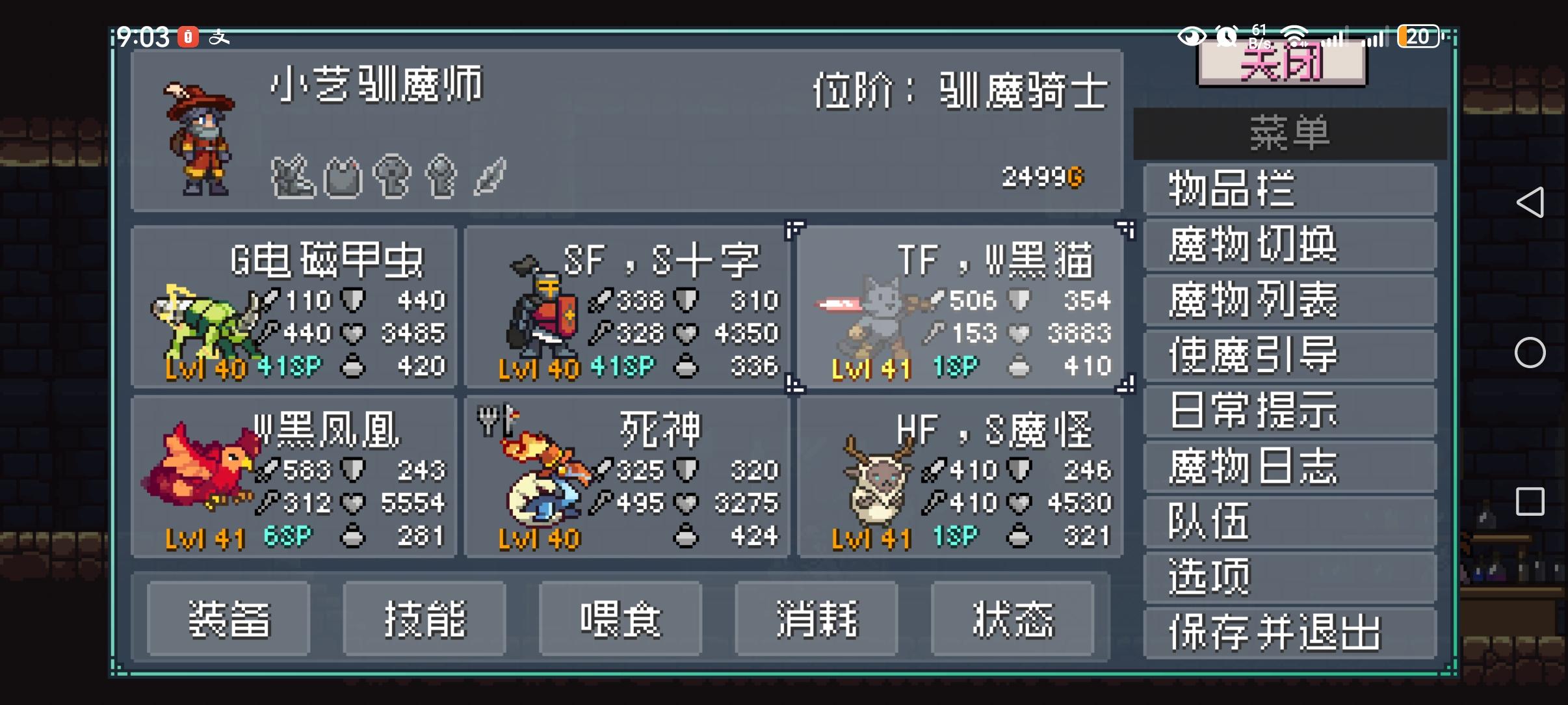Tap the Android home circle button
Image resolution: width=1568 pixels, height=705 pixels.
click(1530, 352)
